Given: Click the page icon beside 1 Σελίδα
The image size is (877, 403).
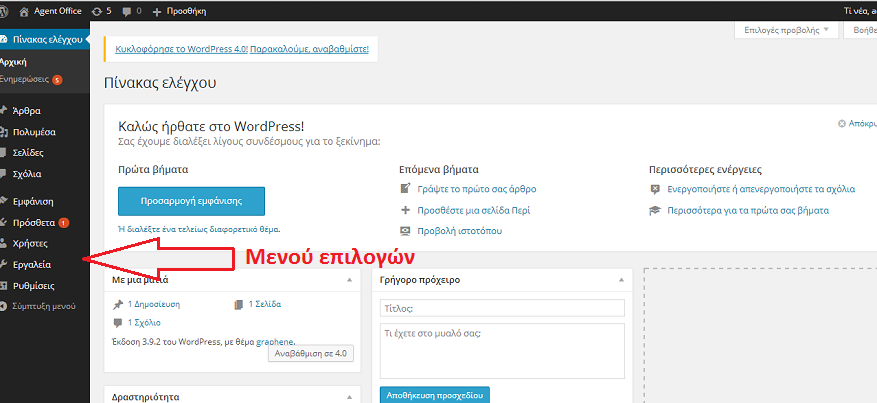Looking at the screenshot, I should [x=239, y=305].
